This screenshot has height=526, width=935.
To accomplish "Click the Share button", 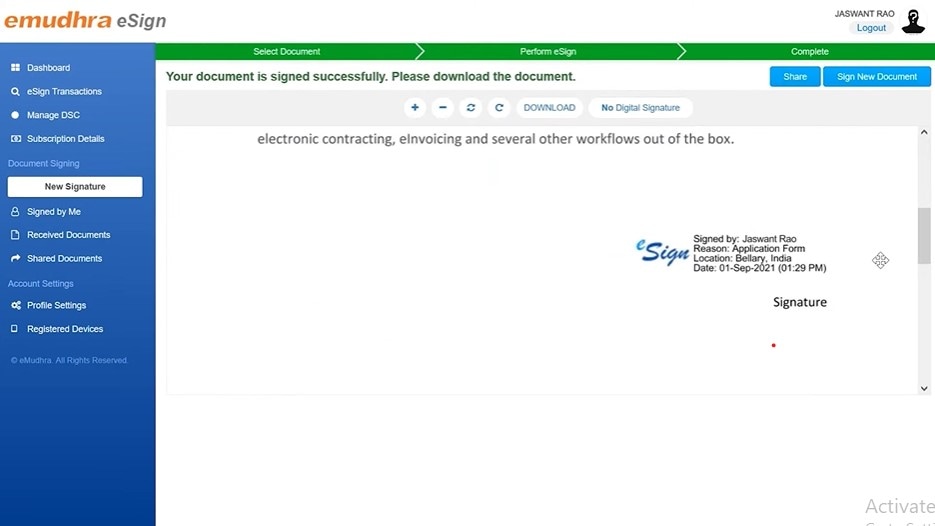I will click(x=795, y=76).
